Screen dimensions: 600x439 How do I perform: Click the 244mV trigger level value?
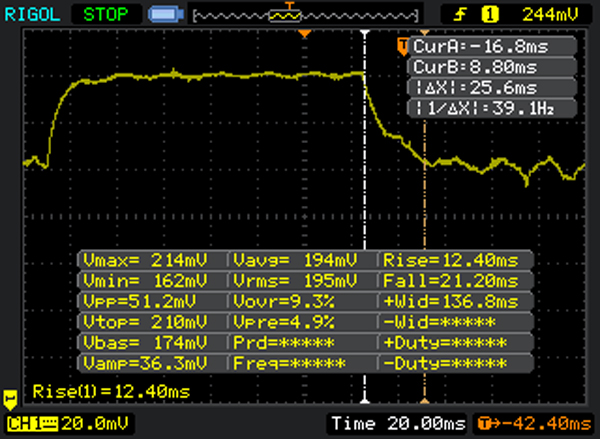coord(550,15)
